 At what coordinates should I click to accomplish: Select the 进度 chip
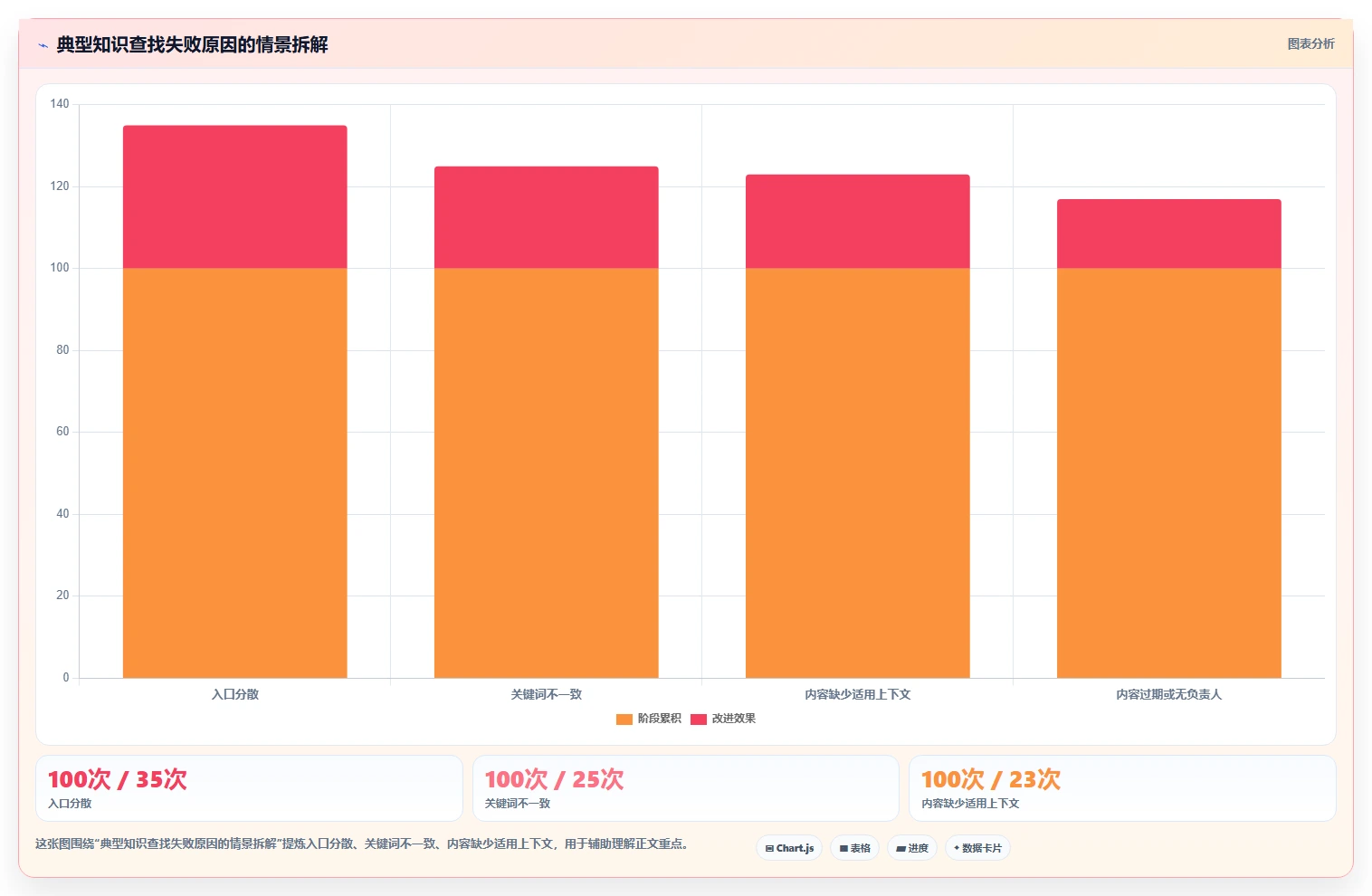912,848
